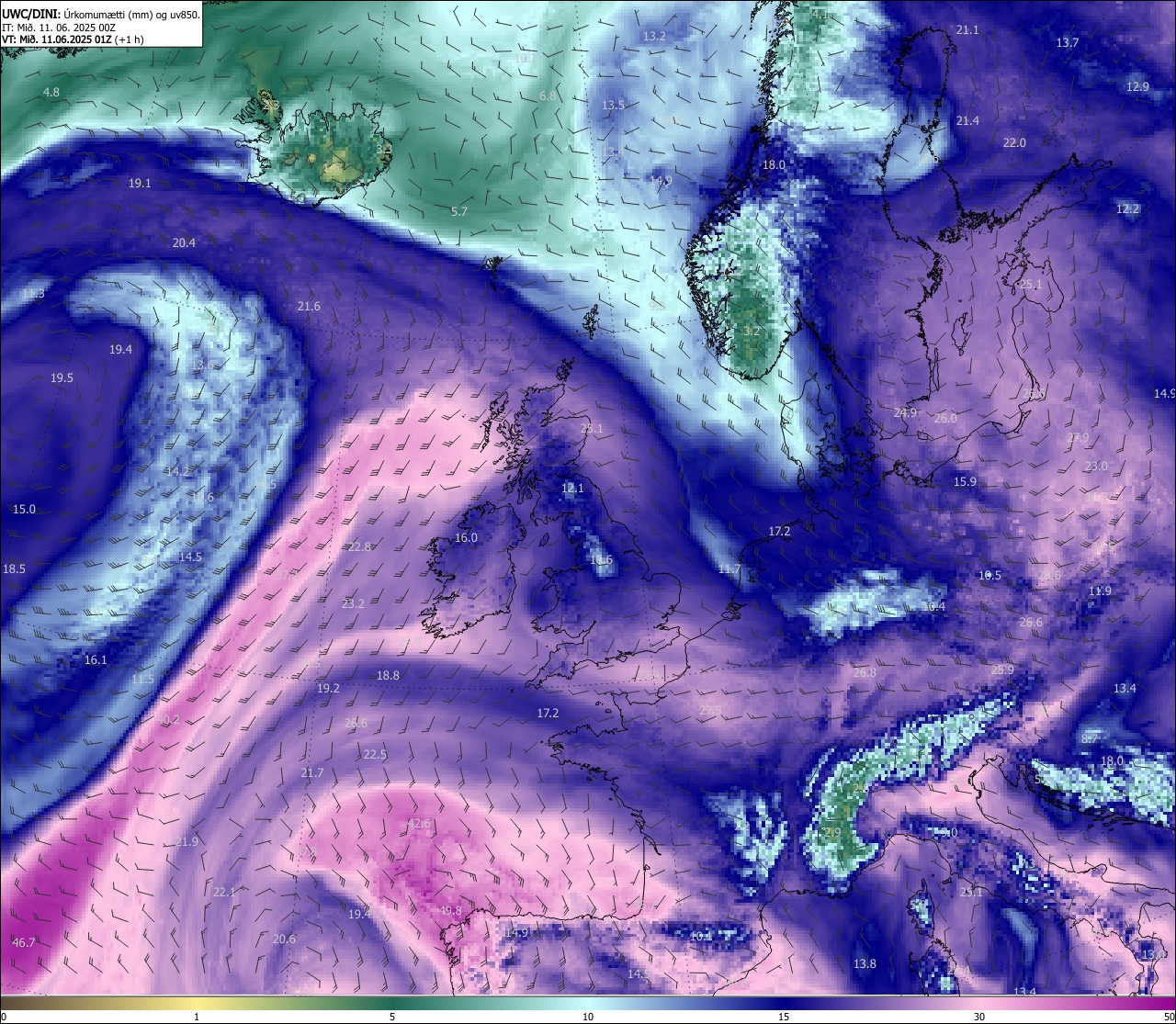1176x1024 pixels.
Task: Click the map value 2.9 over the Alps
Action: pos(832,833)
